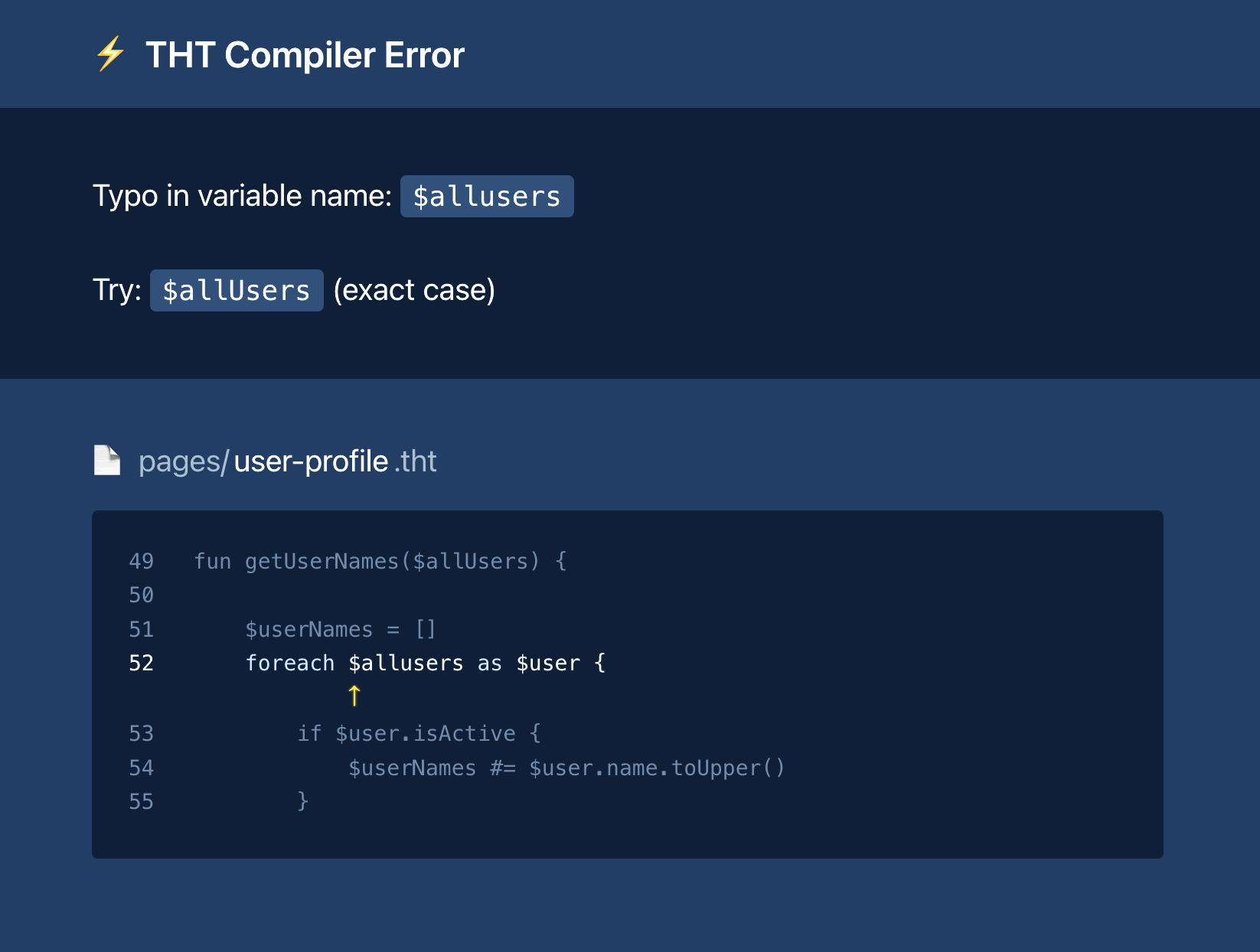
Task: Click empty line number 50
Action: tap(141, 595)
